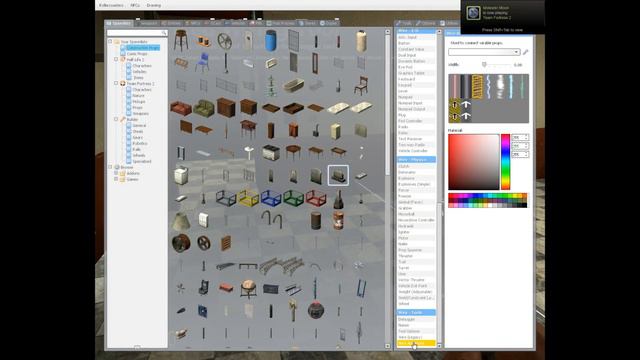The image size is (640, 360).
Task: Focus the spawnlist search box
Action: (137, 33)
